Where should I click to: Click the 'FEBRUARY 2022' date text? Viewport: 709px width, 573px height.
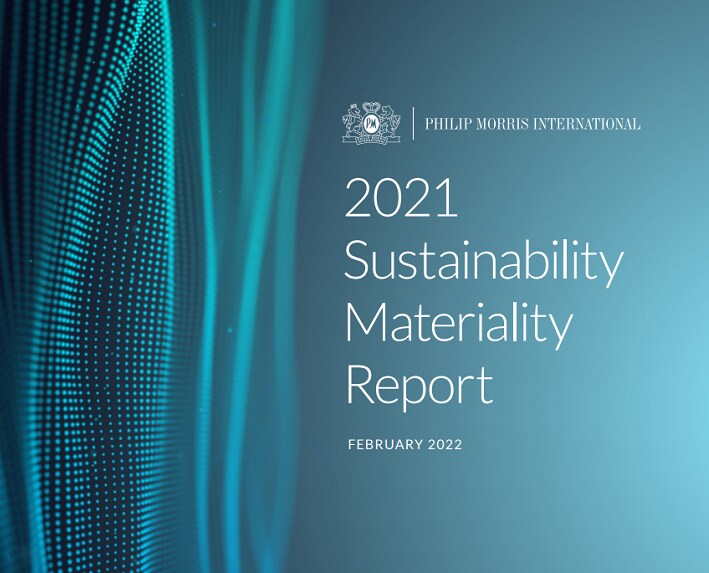coord(405,444)
